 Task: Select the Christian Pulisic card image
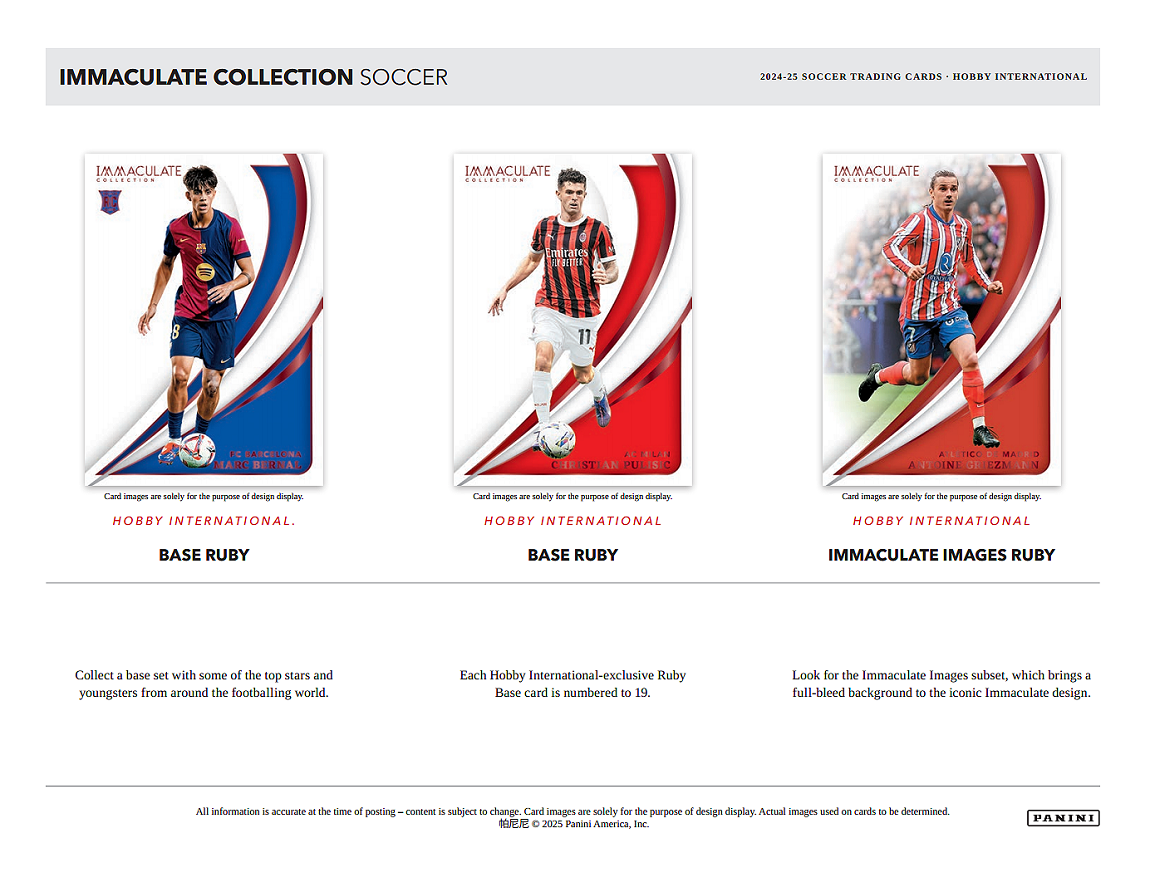(573, 319)
